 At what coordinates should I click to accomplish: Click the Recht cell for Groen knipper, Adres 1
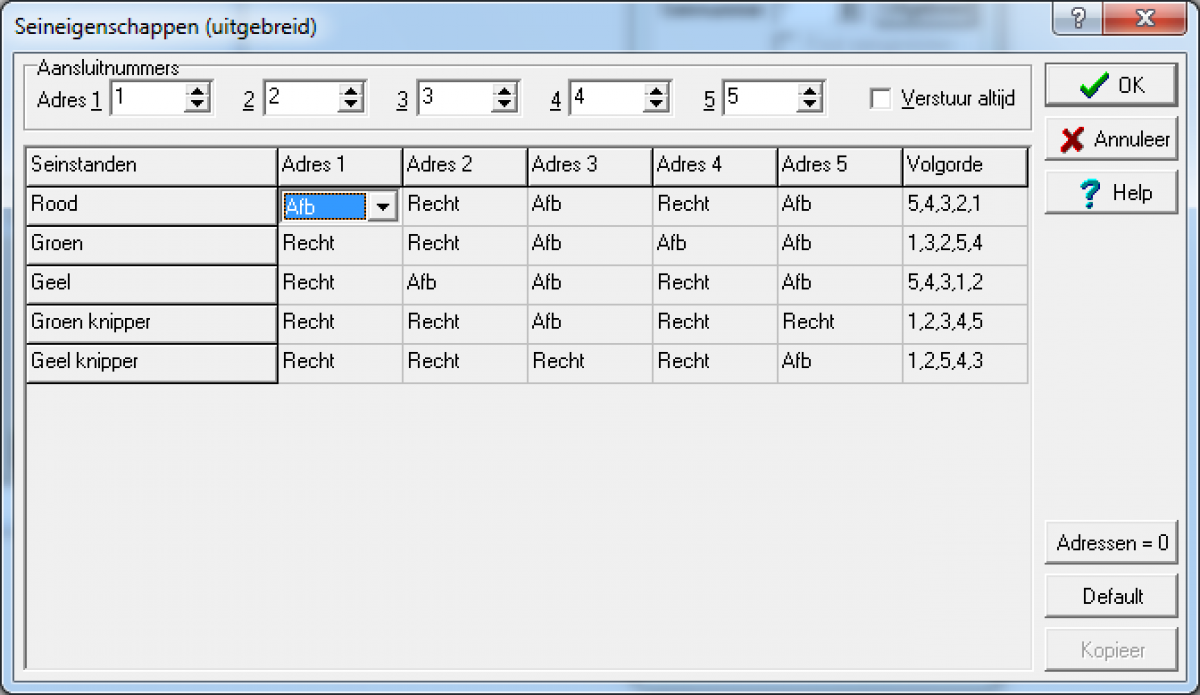pyautogui.click(x=340, y=324)
